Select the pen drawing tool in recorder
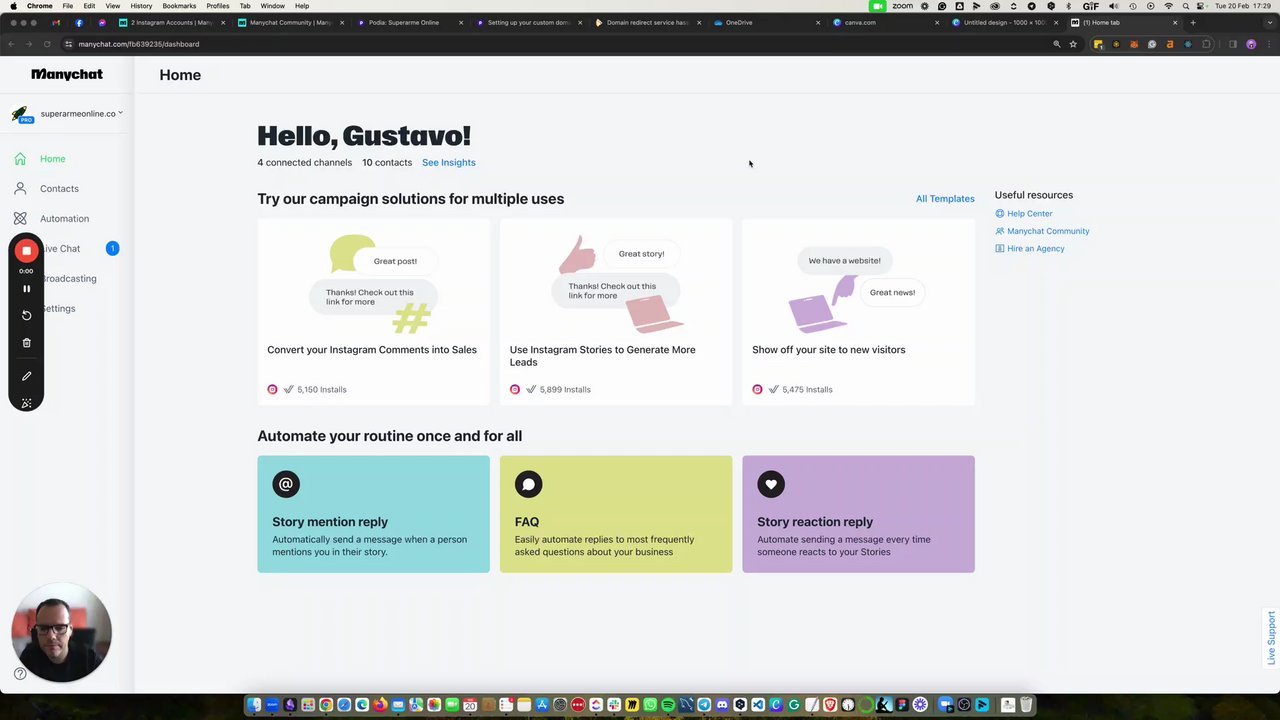Viewport: 1280px width, 720px height. pyautogui.click(x=27, y=377)
